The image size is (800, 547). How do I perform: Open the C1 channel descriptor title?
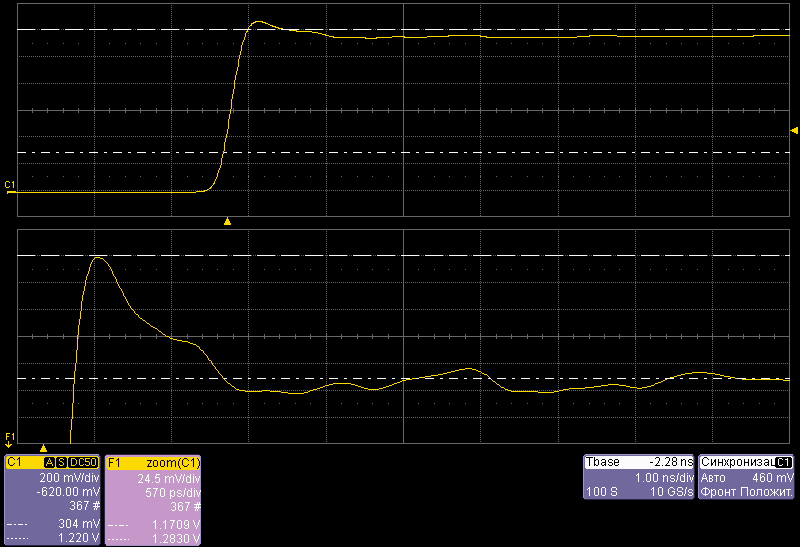pos(20,463)
